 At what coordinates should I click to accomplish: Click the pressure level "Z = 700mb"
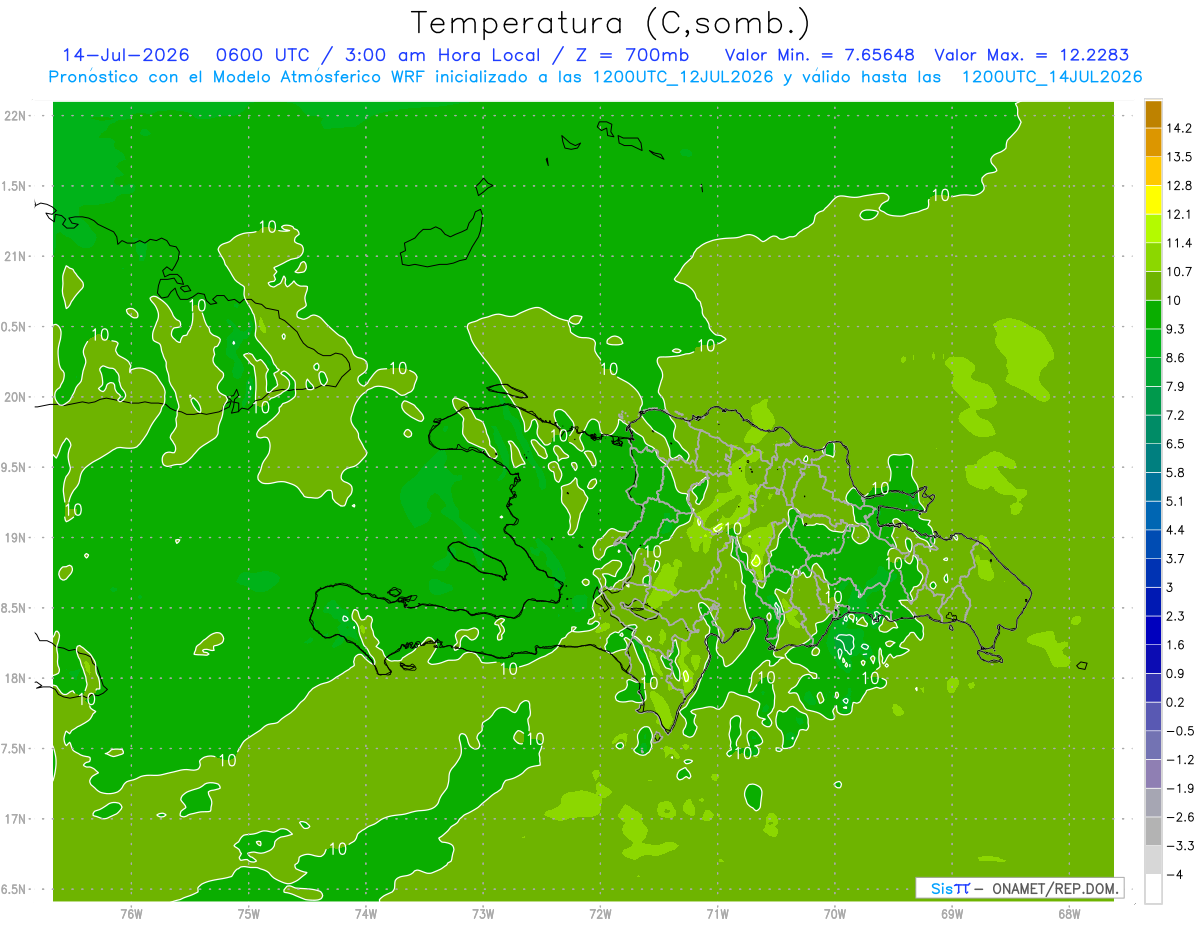(x=632, y=55)
